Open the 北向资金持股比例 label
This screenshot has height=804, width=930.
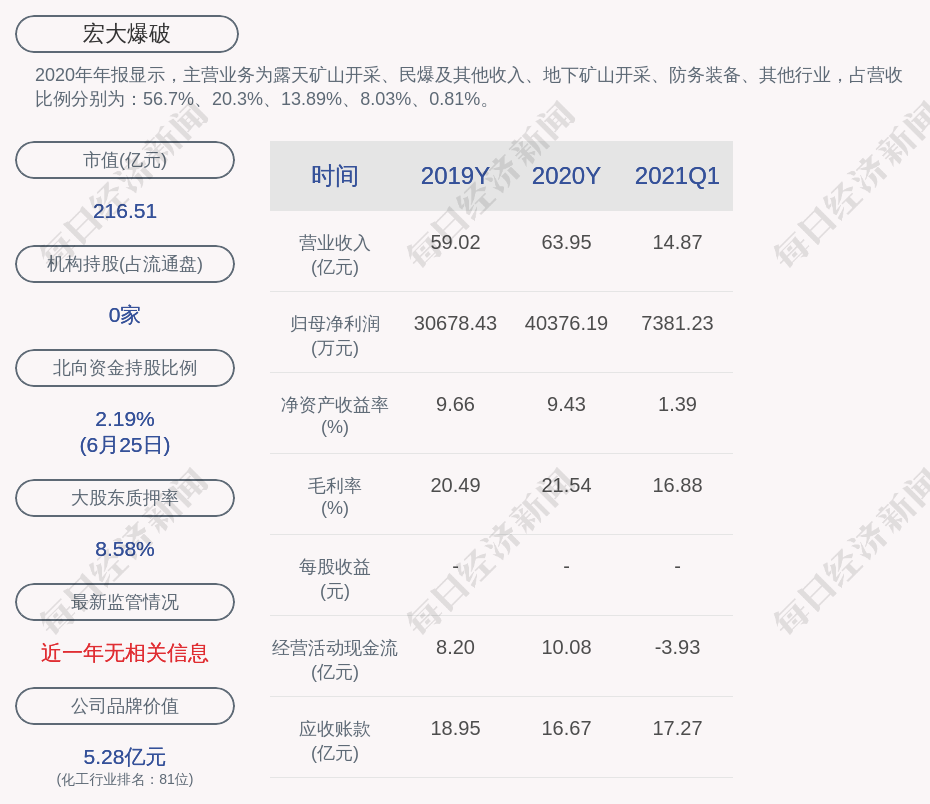125,368
